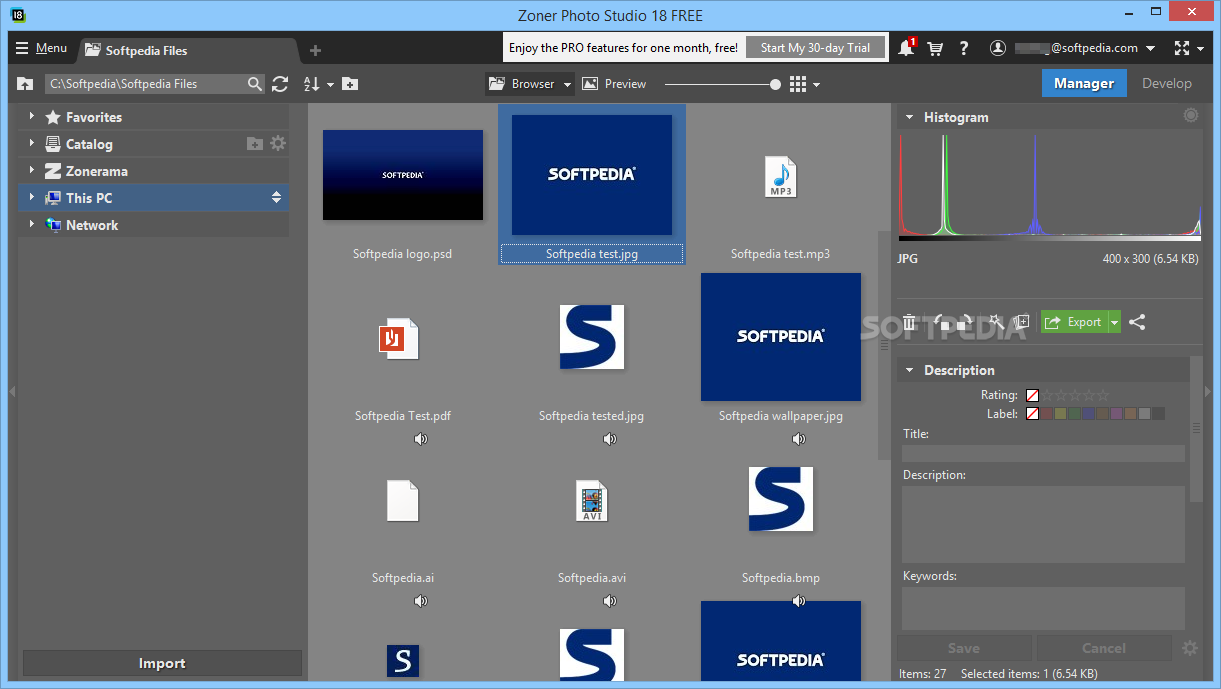Screen dimensions: 1221x689
Task: Click the Title input field
Action: coord(1043,453)
